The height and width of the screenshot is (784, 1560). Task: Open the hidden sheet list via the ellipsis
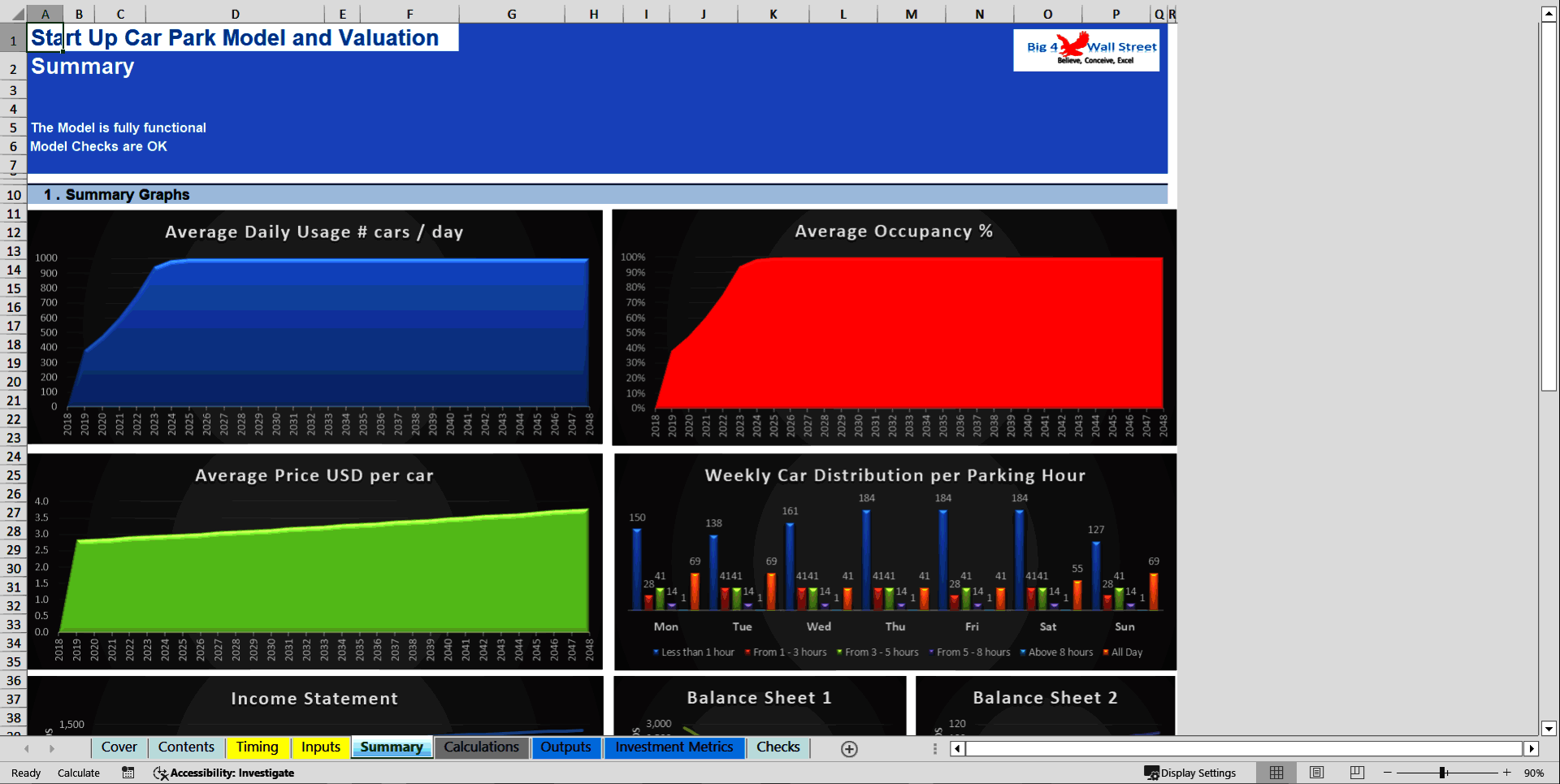tap(934, 748)
